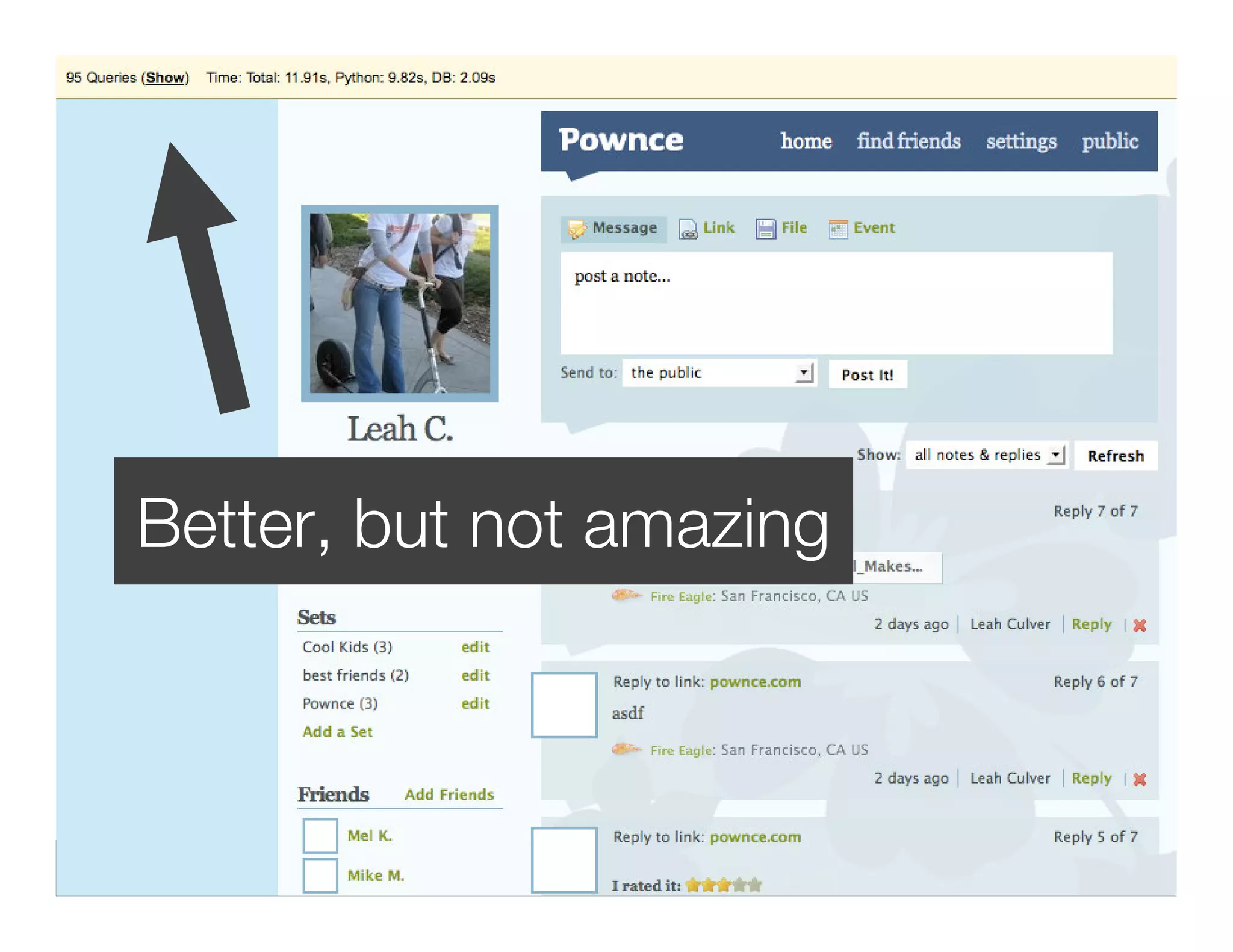Click the Pownce logo

click(x=621, y=140)
